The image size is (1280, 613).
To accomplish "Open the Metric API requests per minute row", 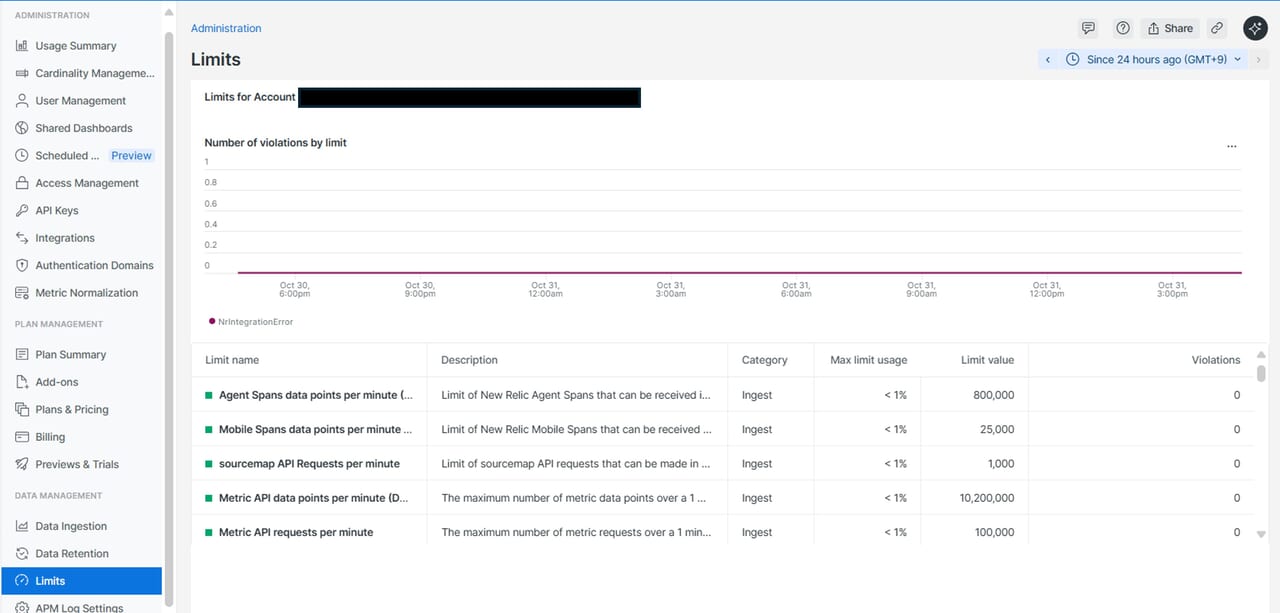I will pyautogui.click(x=296, y=533).
